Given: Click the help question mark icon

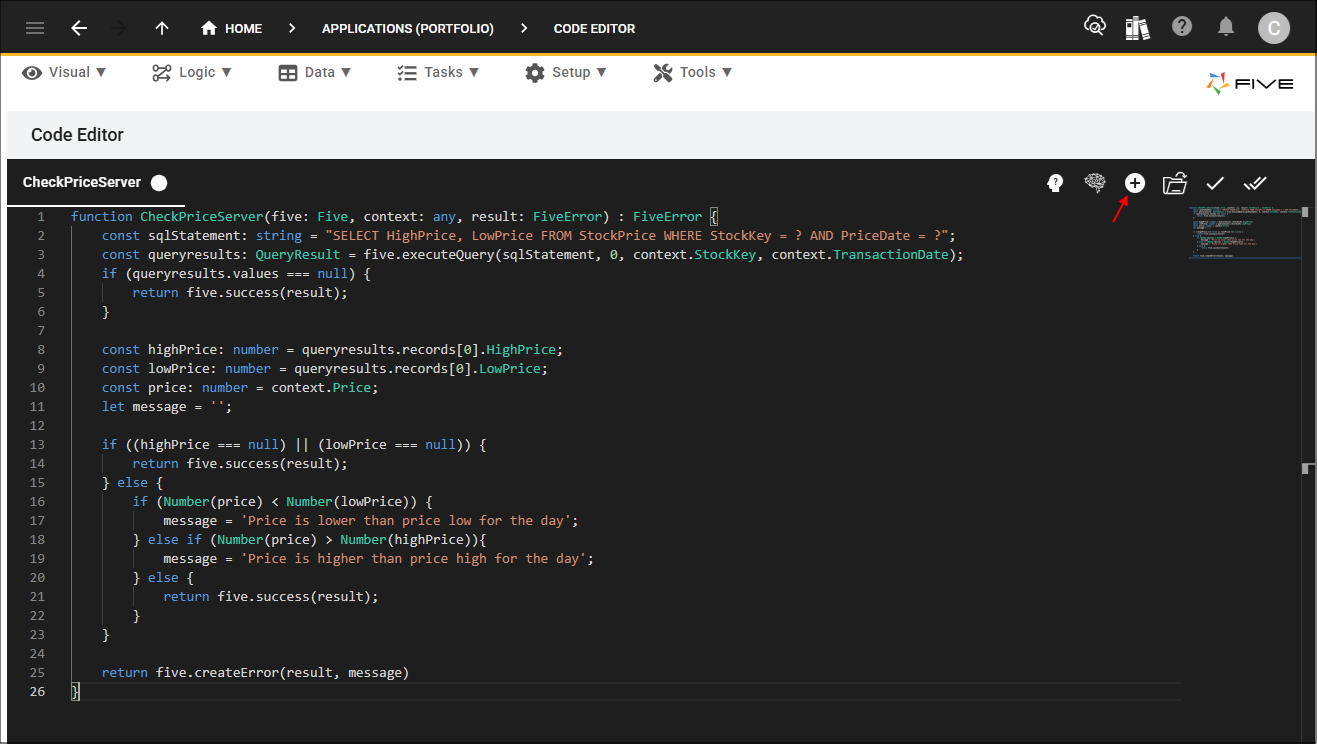Looking at the screenshot, I should click(x=1182, y=27).
